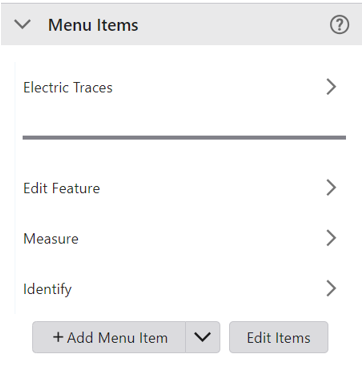Select the Edit Feature menu item label

tap(62, 188)
